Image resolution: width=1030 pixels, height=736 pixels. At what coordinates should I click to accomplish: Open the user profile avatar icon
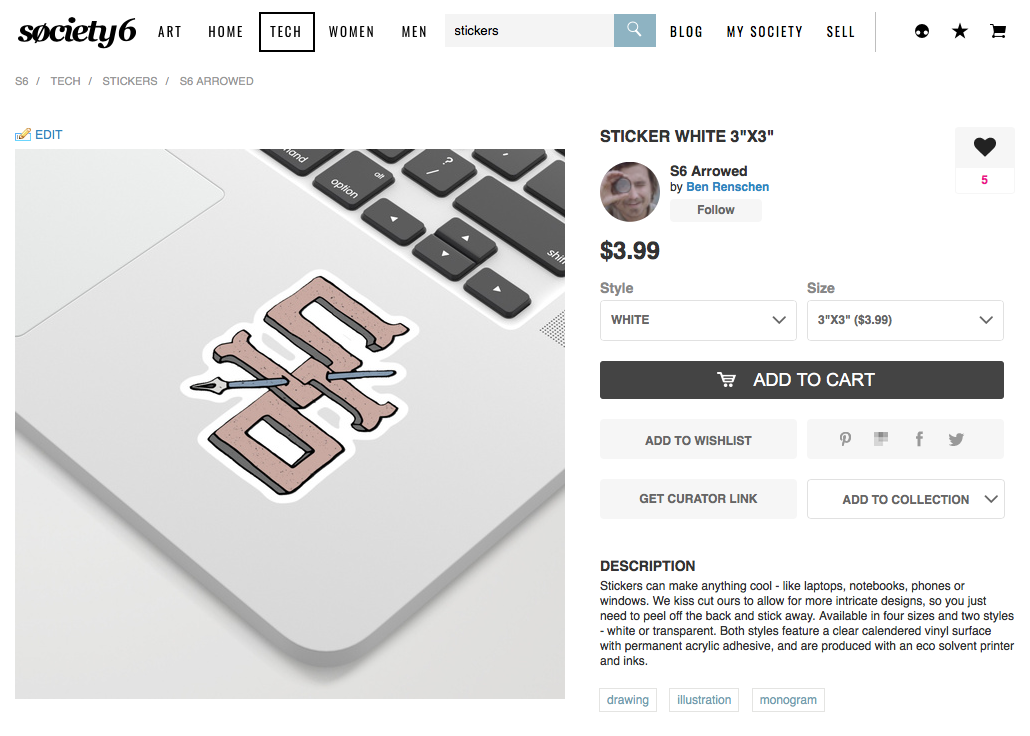(922, 31)
